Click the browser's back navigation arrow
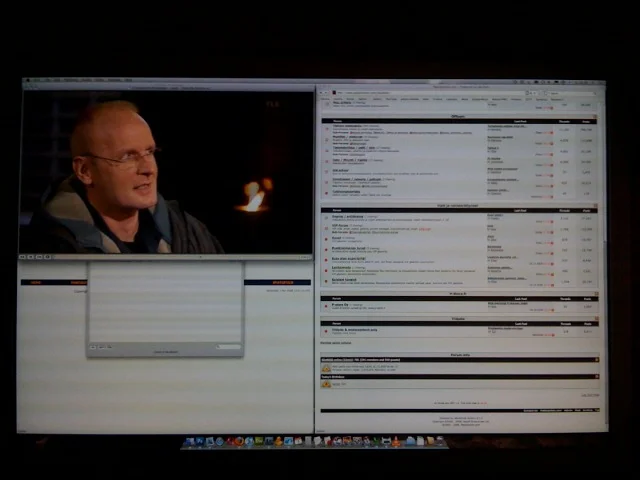The image size is (640, 480). (x=323, y=92)
